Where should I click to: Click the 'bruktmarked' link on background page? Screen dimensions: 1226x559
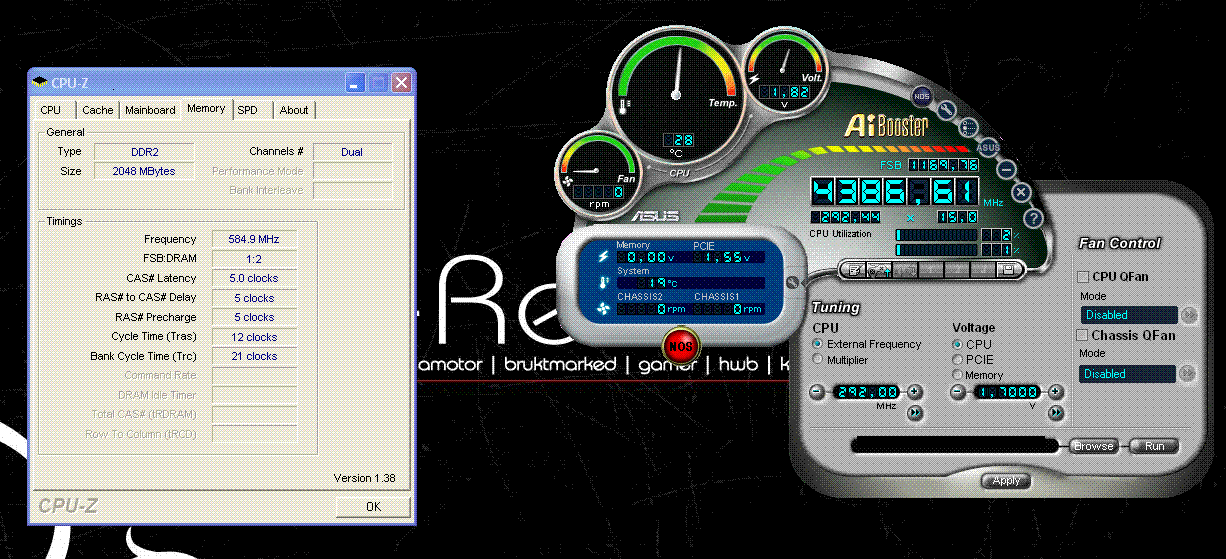point(560,364)
